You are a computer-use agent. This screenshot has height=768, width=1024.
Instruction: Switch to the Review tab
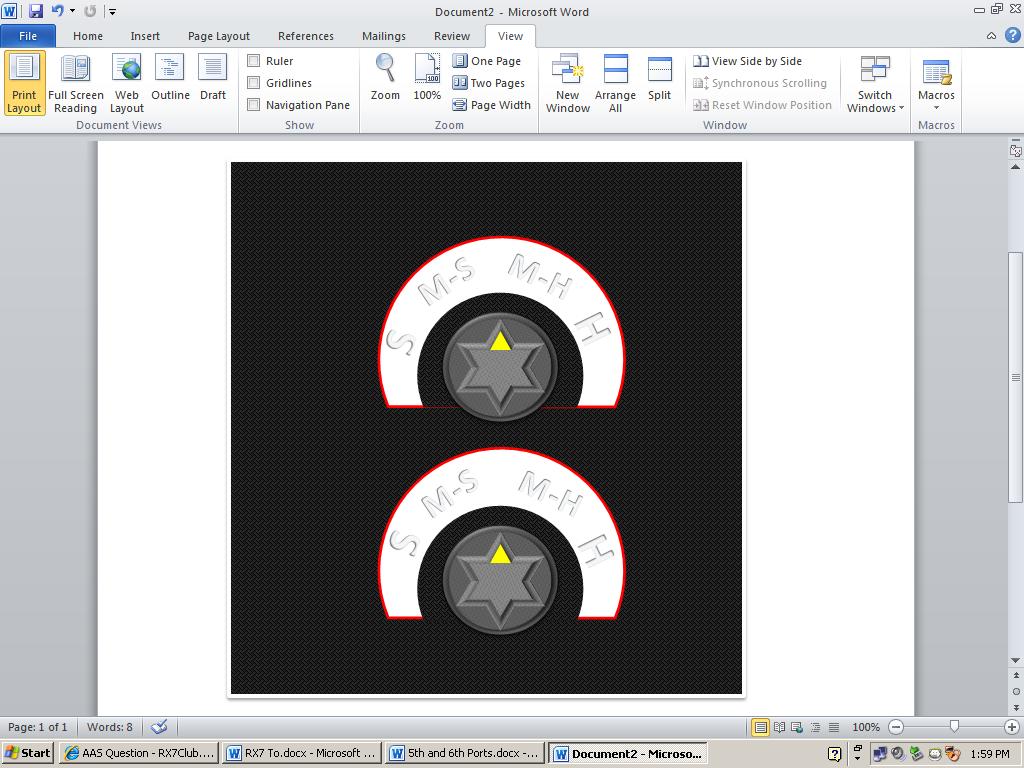tap(452, 36)
